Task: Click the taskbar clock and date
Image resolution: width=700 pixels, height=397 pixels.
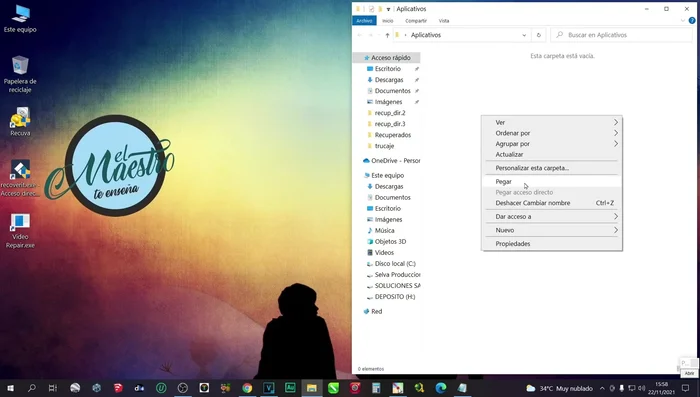Action: 662,388
